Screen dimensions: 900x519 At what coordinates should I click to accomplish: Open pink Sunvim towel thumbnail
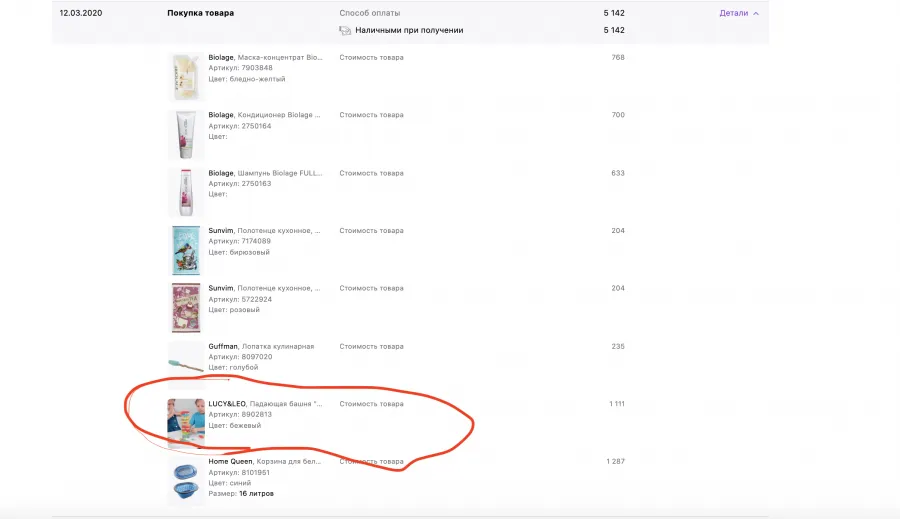(186, 308)
